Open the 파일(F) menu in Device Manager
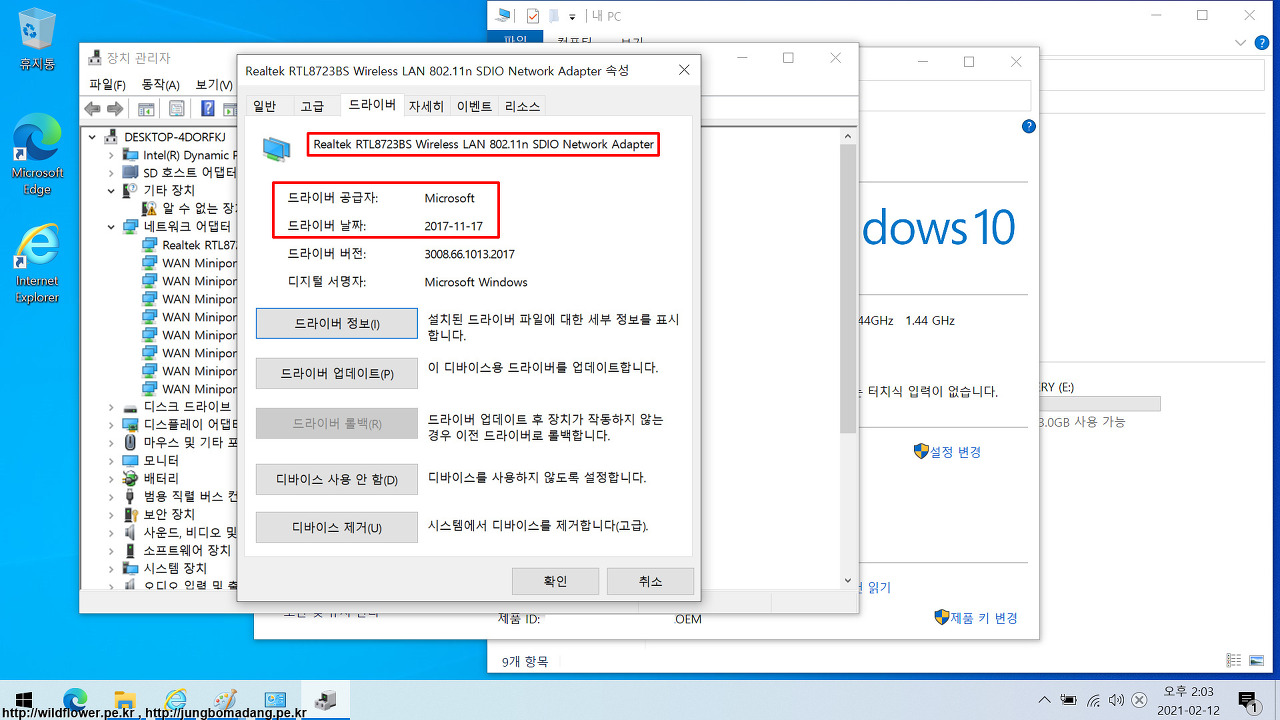The width and height of the screenshot is (1280, 720). (x=107, y=84)
